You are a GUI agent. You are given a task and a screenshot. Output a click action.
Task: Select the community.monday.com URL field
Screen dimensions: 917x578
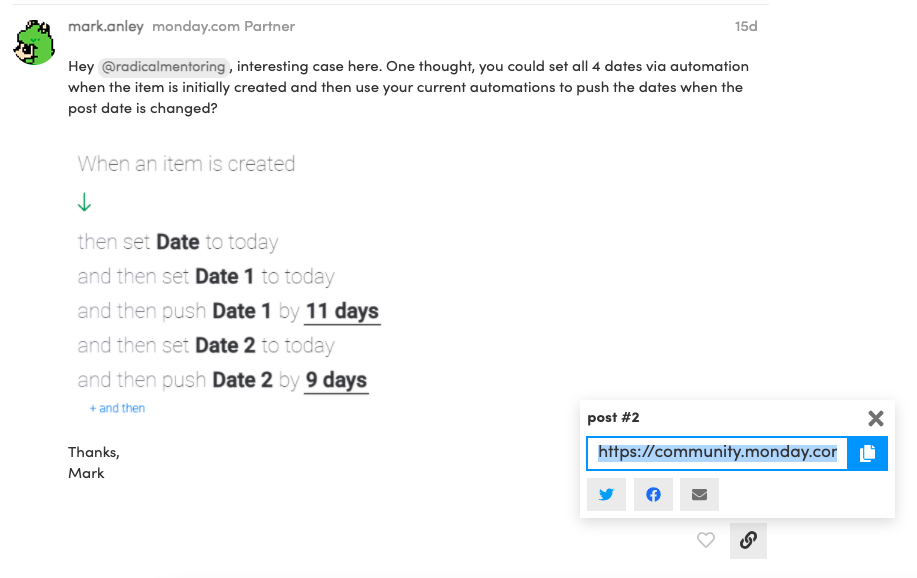[717, 452]
